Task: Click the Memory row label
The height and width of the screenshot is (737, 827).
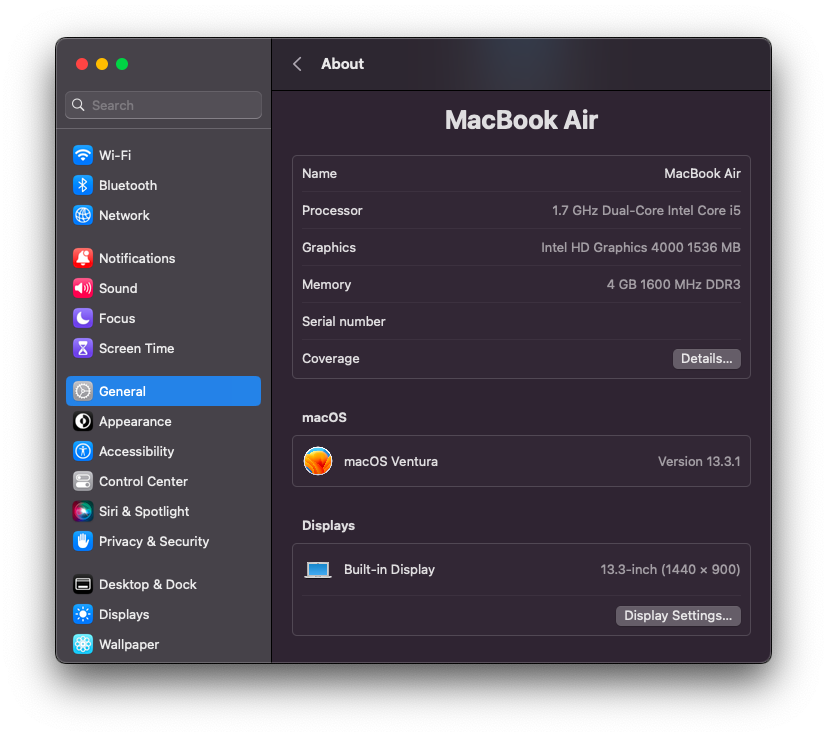Action: click(x=326, y=284)
